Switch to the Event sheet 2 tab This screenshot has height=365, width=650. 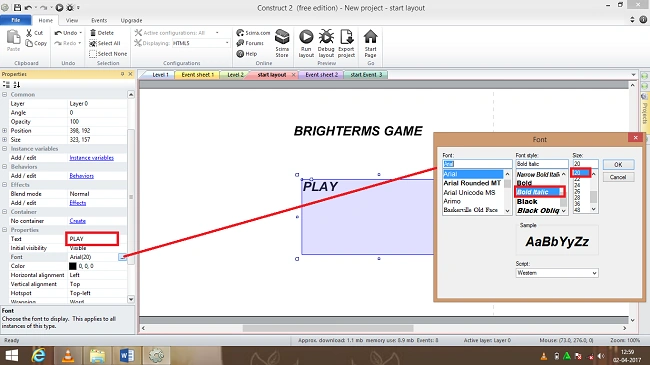click(x=322, y=75)
